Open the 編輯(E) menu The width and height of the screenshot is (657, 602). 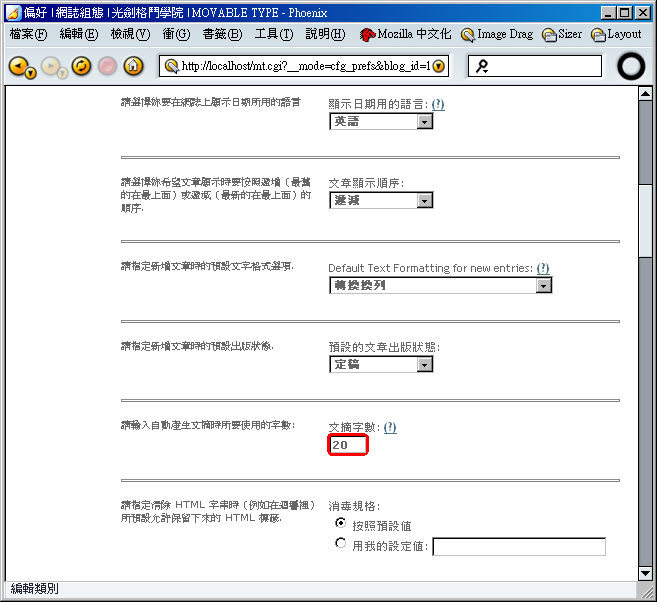pyautogui.click(x=79, y=34)
